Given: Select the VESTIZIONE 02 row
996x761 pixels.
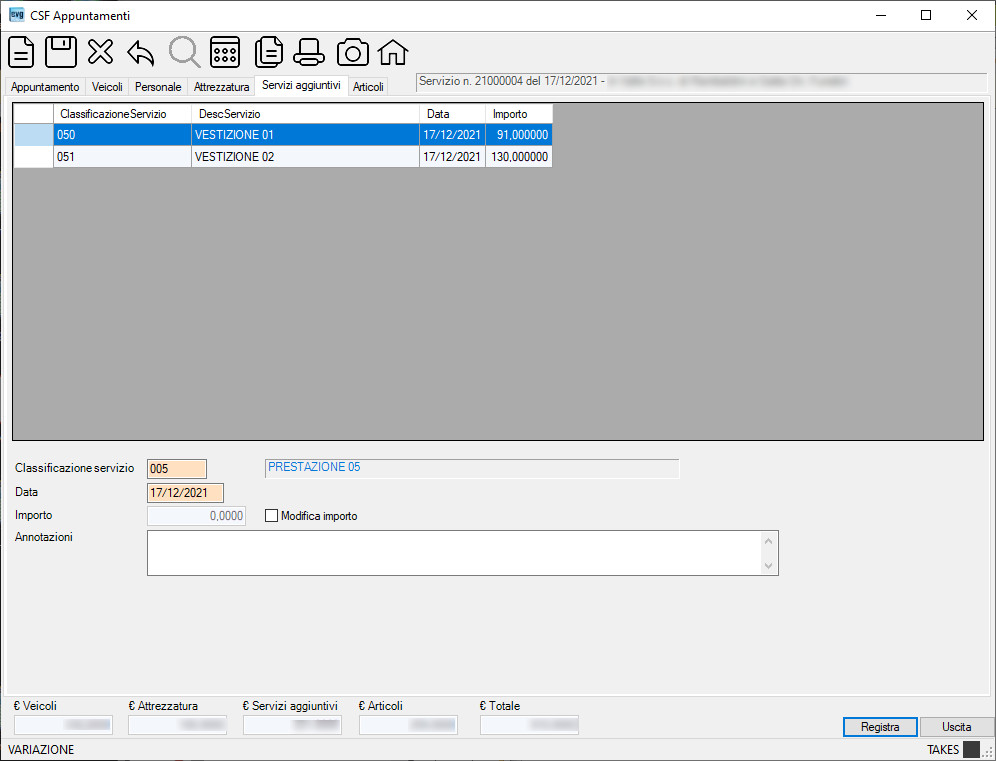Looking at the screenshot, I should [283, 157].
